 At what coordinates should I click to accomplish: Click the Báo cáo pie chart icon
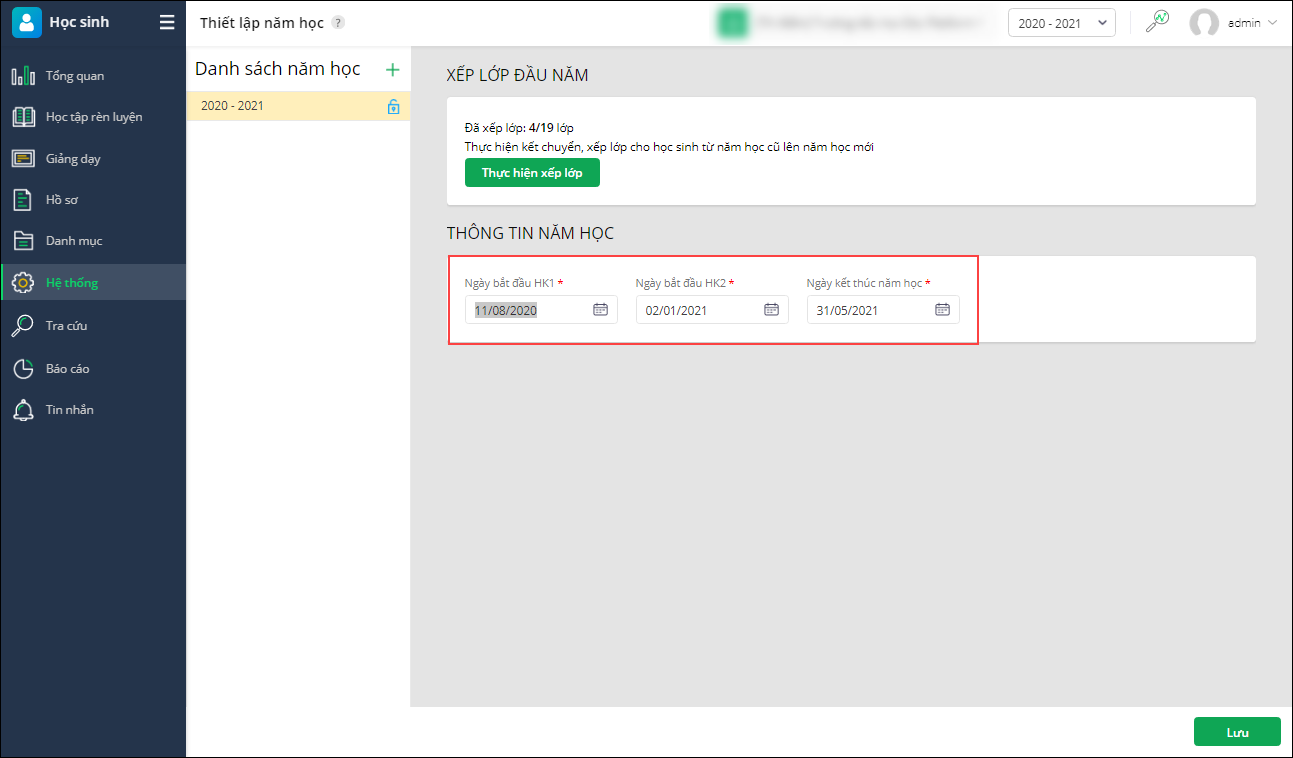coord(23,369)
